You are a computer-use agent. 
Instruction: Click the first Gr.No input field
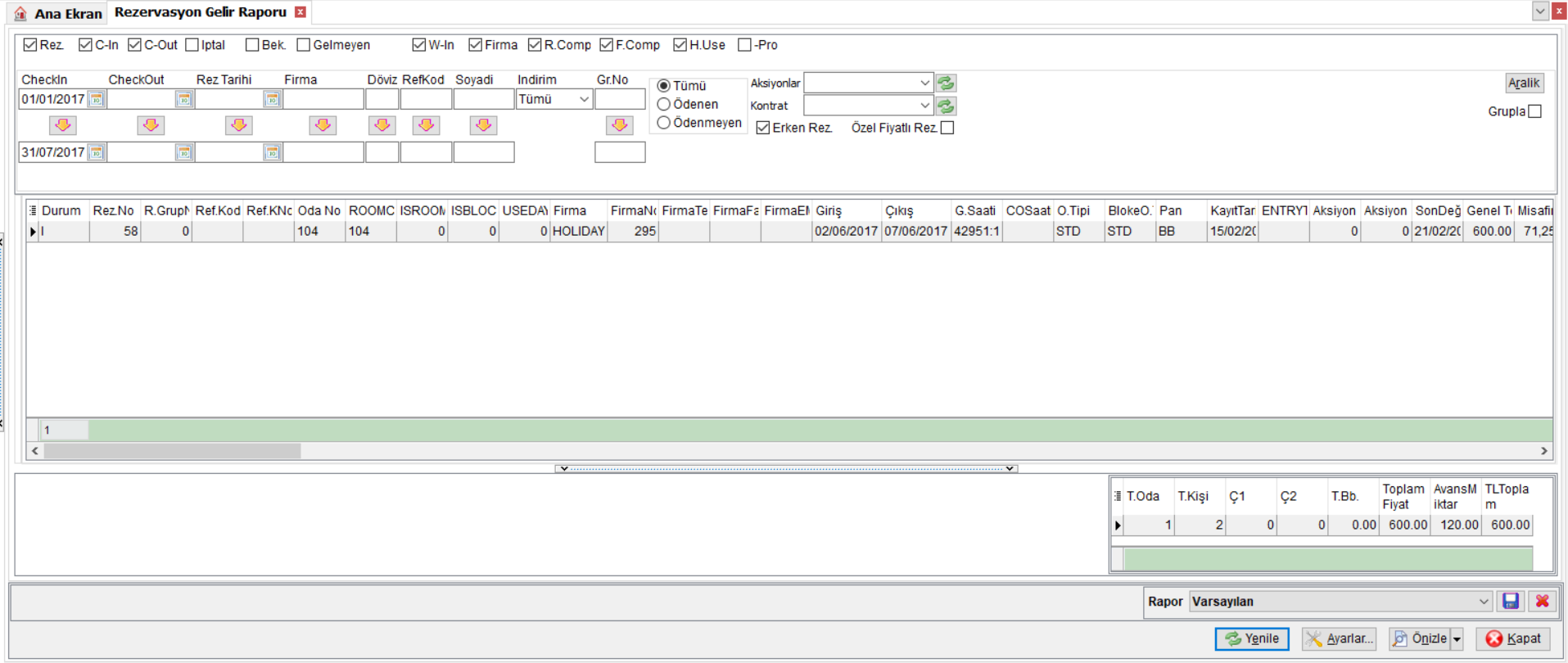620,99
